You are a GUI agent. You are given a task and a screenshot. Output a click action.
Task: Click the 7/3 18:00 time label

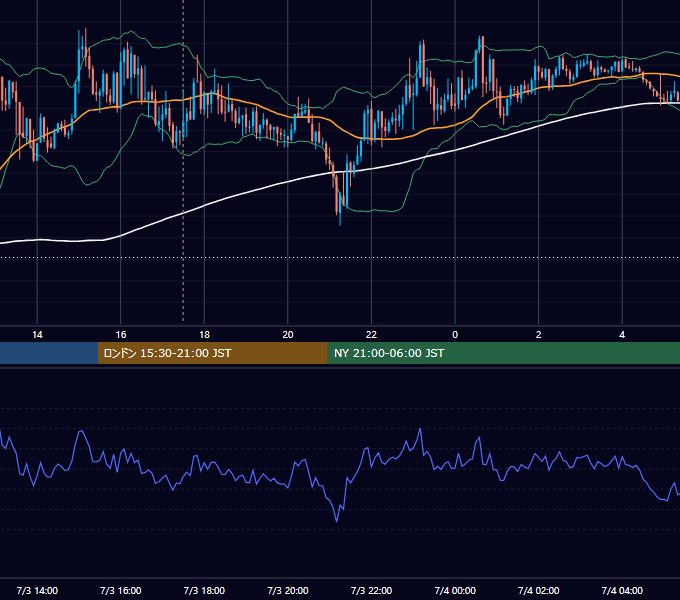(204, 590)
